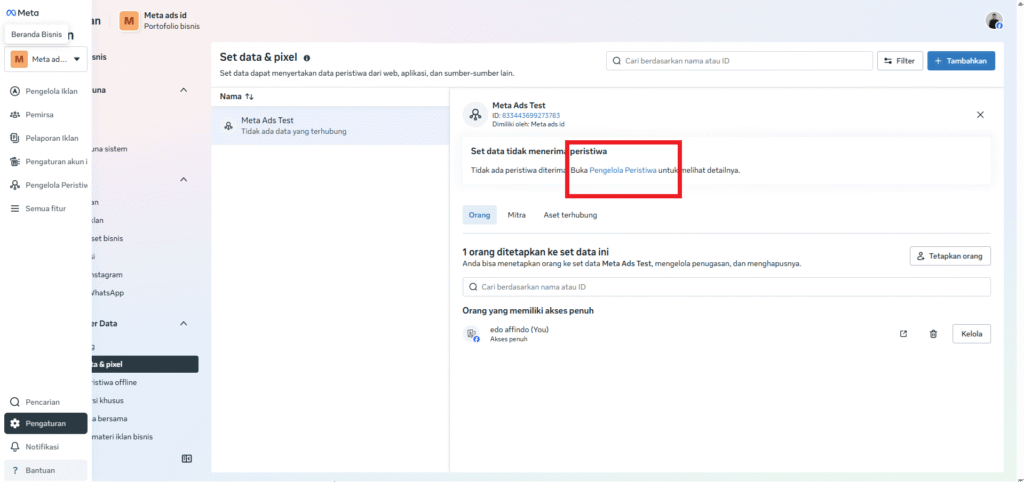This screenshot has width=1024, height=482.
Task: Close the Meta Ads Test details panel
Action: [x=979, y=115]
